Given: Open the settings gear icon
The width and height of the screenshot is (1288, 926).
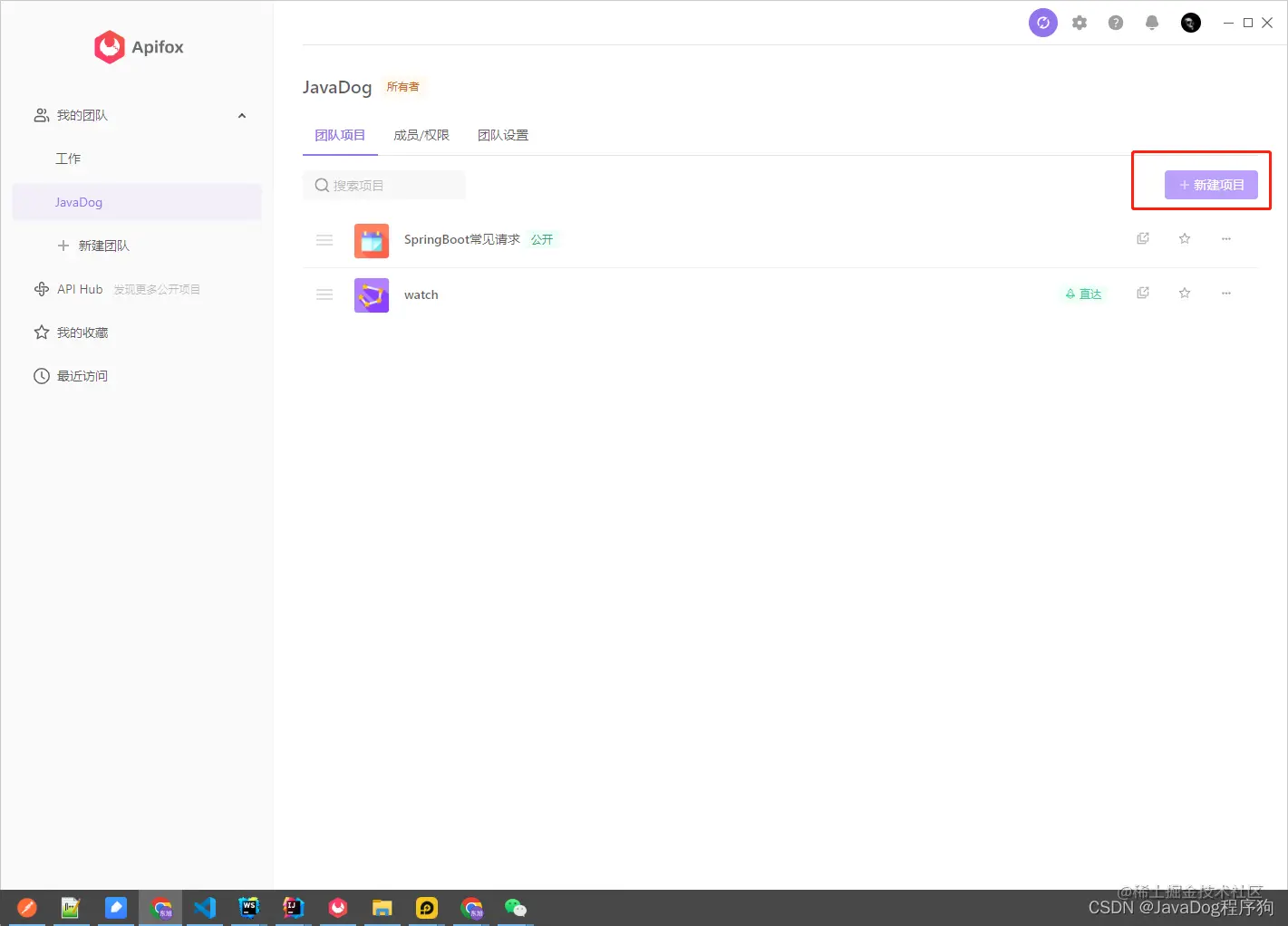Looking at the screenshot, I should pos(1080,23).
